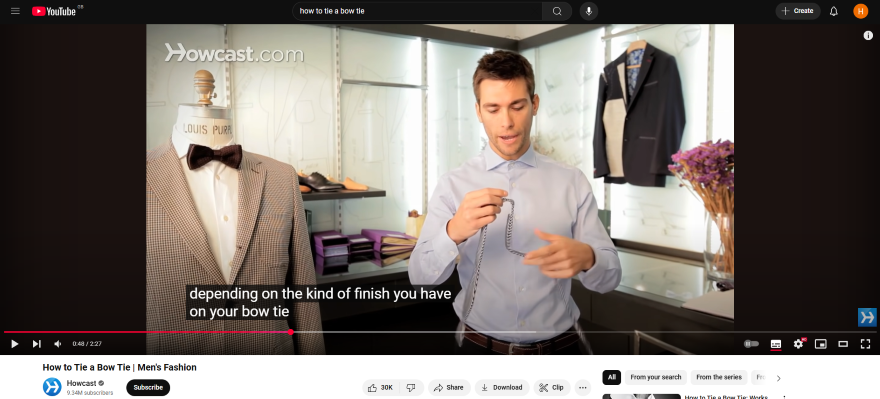Click the search magnifier button
The width and height of the screenshot is (880, 399).
coord(557,11)
